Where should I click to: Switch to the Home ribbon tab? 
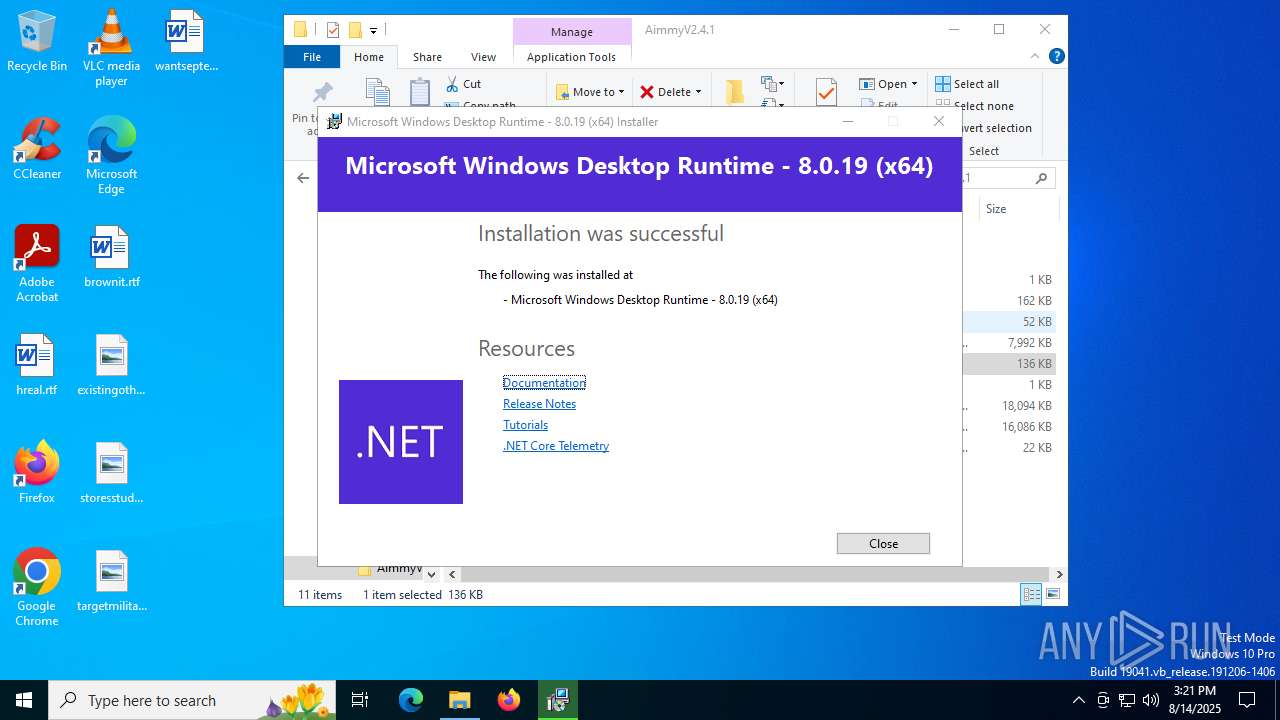click(x=368, y=57)
